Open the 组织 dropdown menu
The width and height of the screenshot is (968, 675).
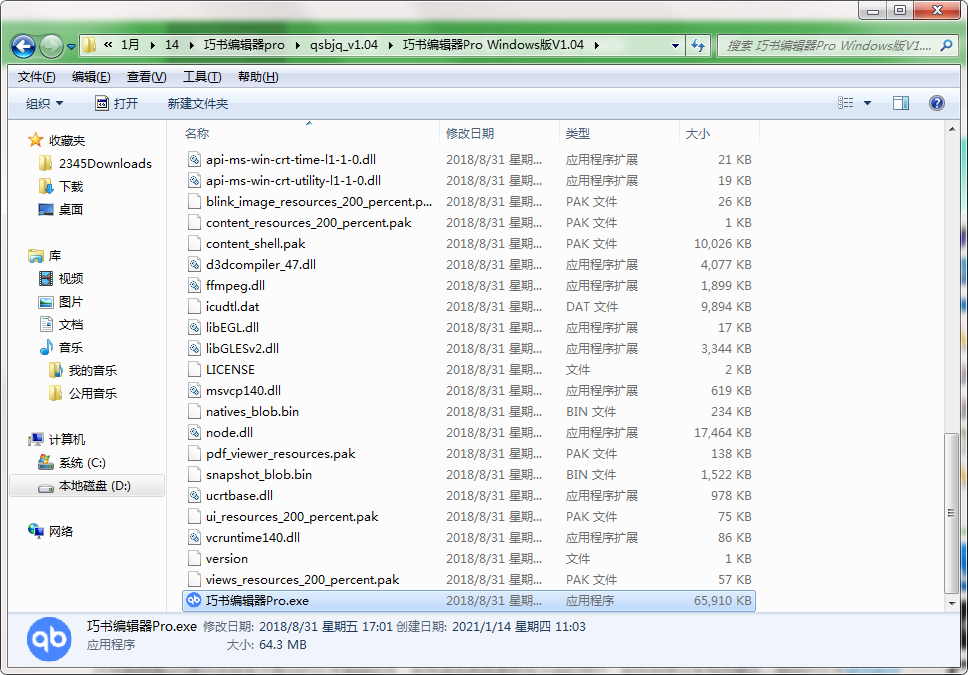[x=44, y=103]
